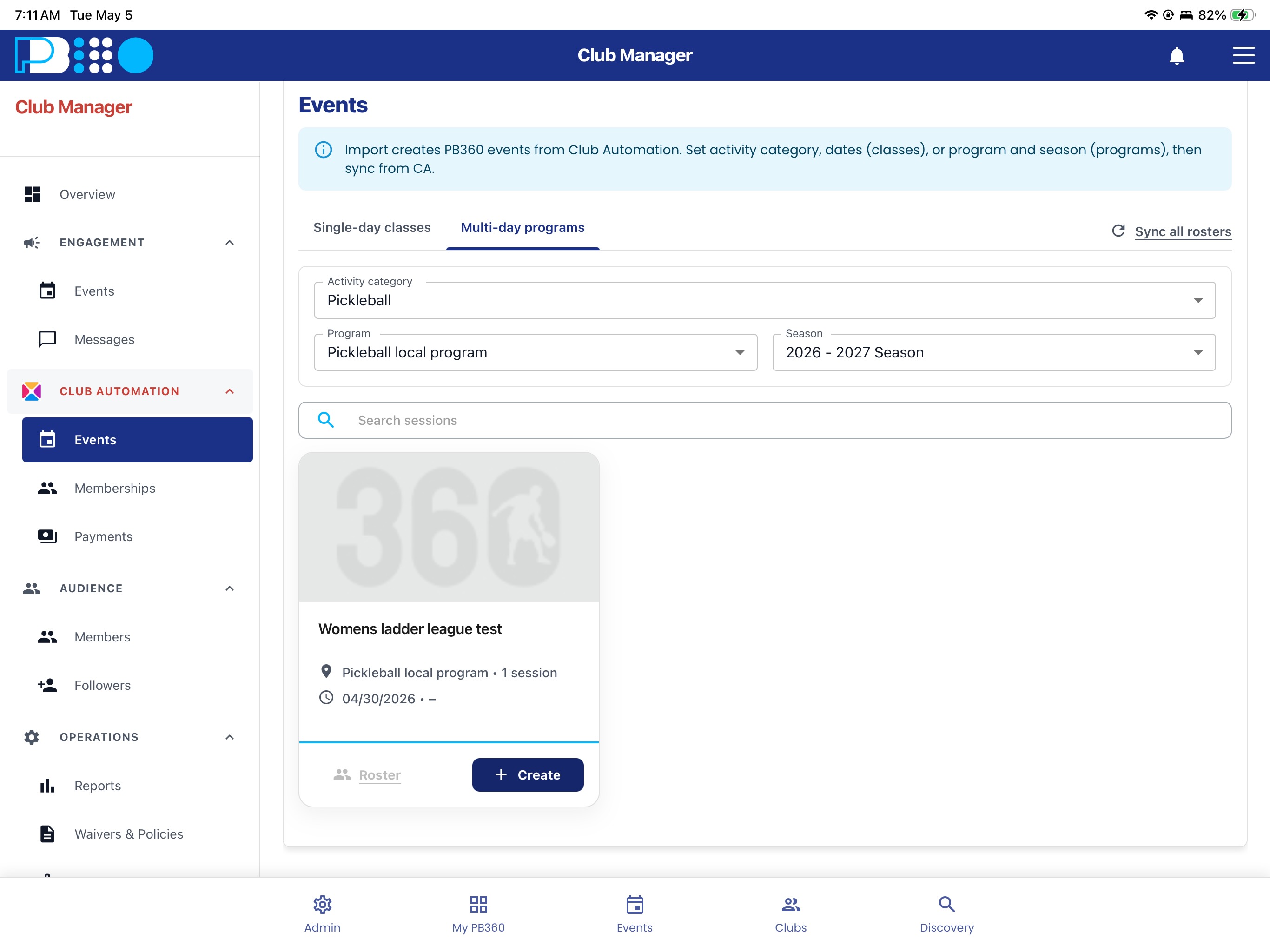Click the 360 card thumbnail image

pos(449,527)
